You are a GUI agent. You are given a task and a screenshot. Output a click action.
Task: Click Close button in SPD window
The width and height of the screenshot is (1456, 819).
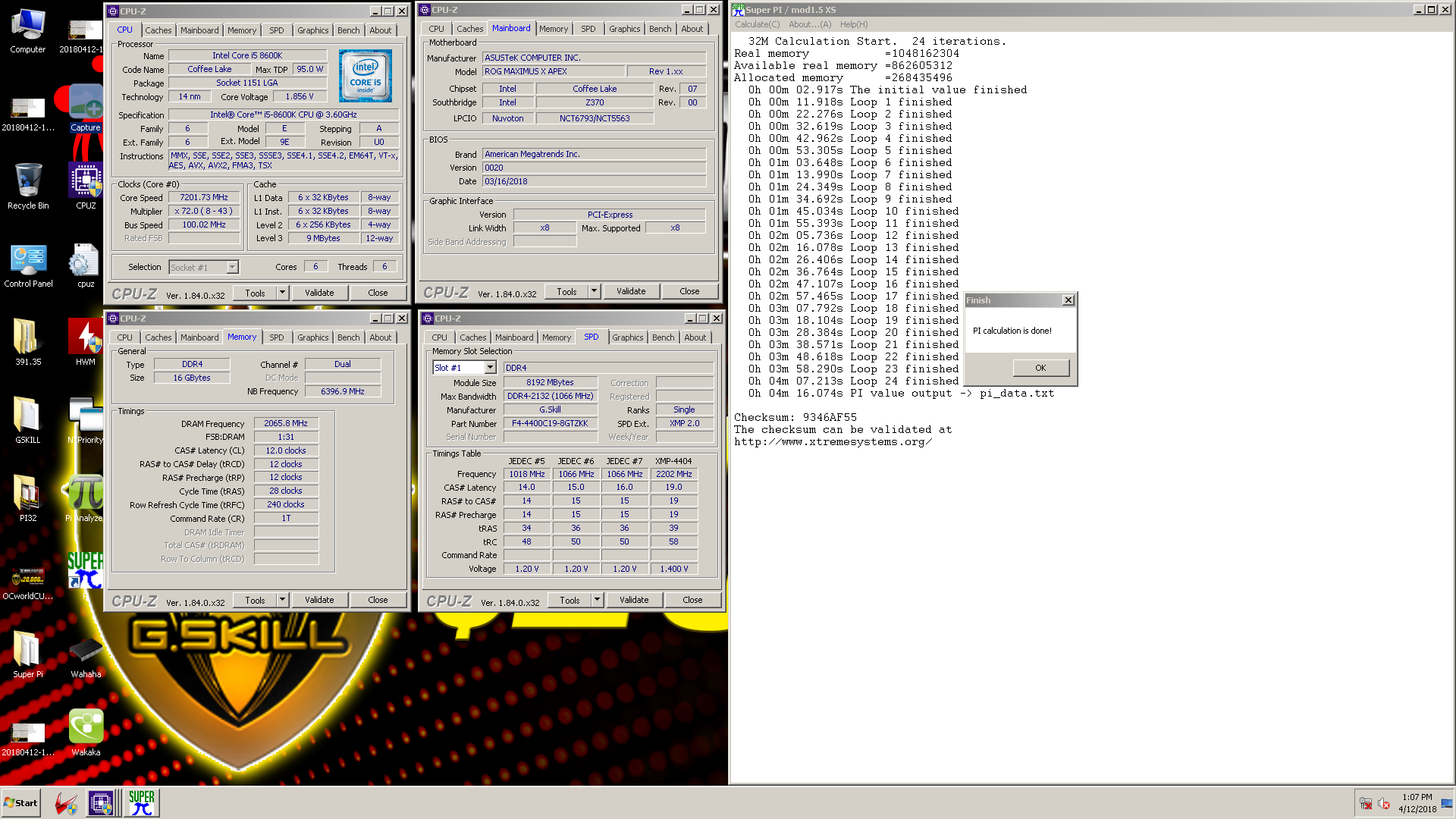[x=692, y=600]
